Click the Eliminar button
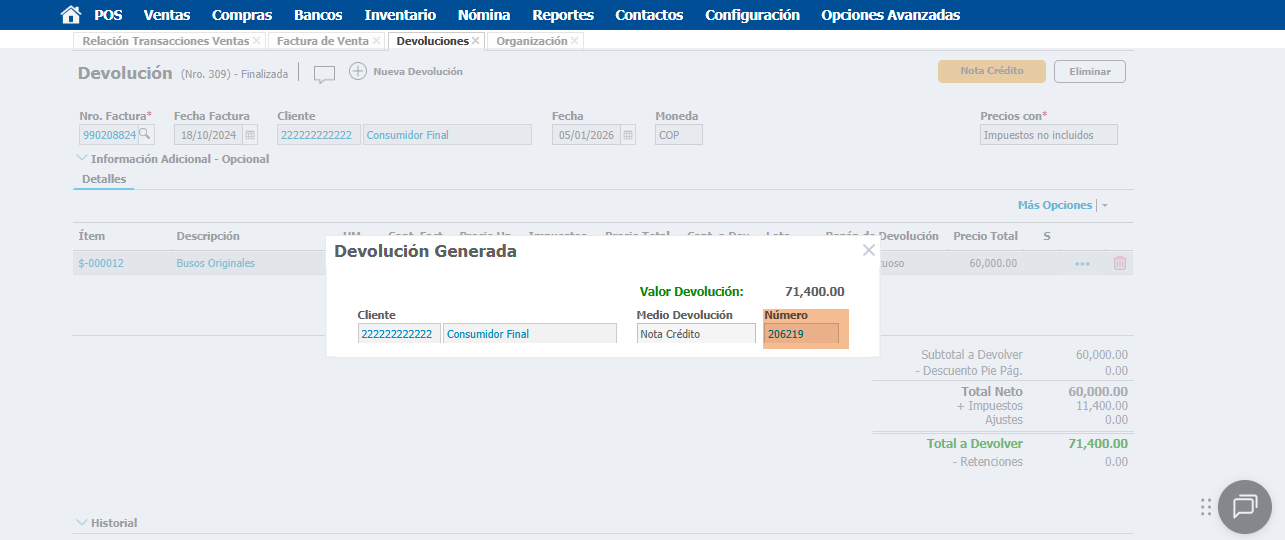Viewport: 1285px width, 540px height. click(x=1089, y=72)
